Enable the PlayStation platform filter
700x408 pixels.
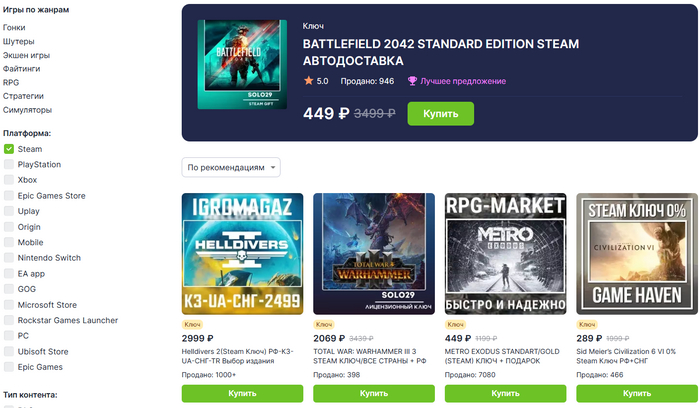pos(9,164)
